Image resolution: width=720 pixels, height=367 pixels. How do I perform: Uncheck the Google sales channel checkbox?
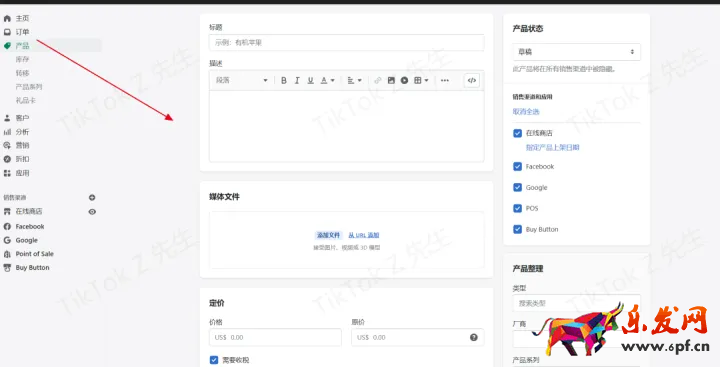(x=518, y=187)
